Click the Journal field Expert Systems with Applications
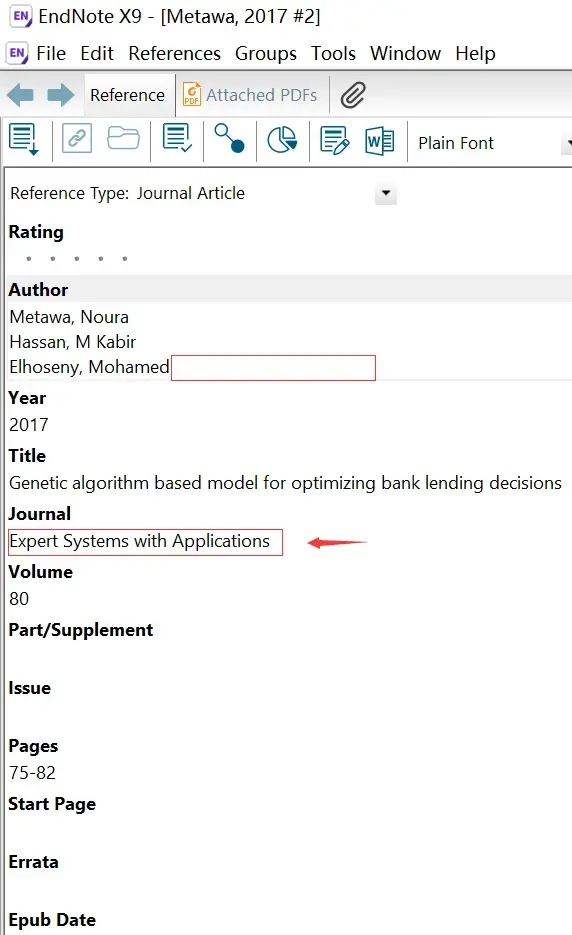 point(145,542)
